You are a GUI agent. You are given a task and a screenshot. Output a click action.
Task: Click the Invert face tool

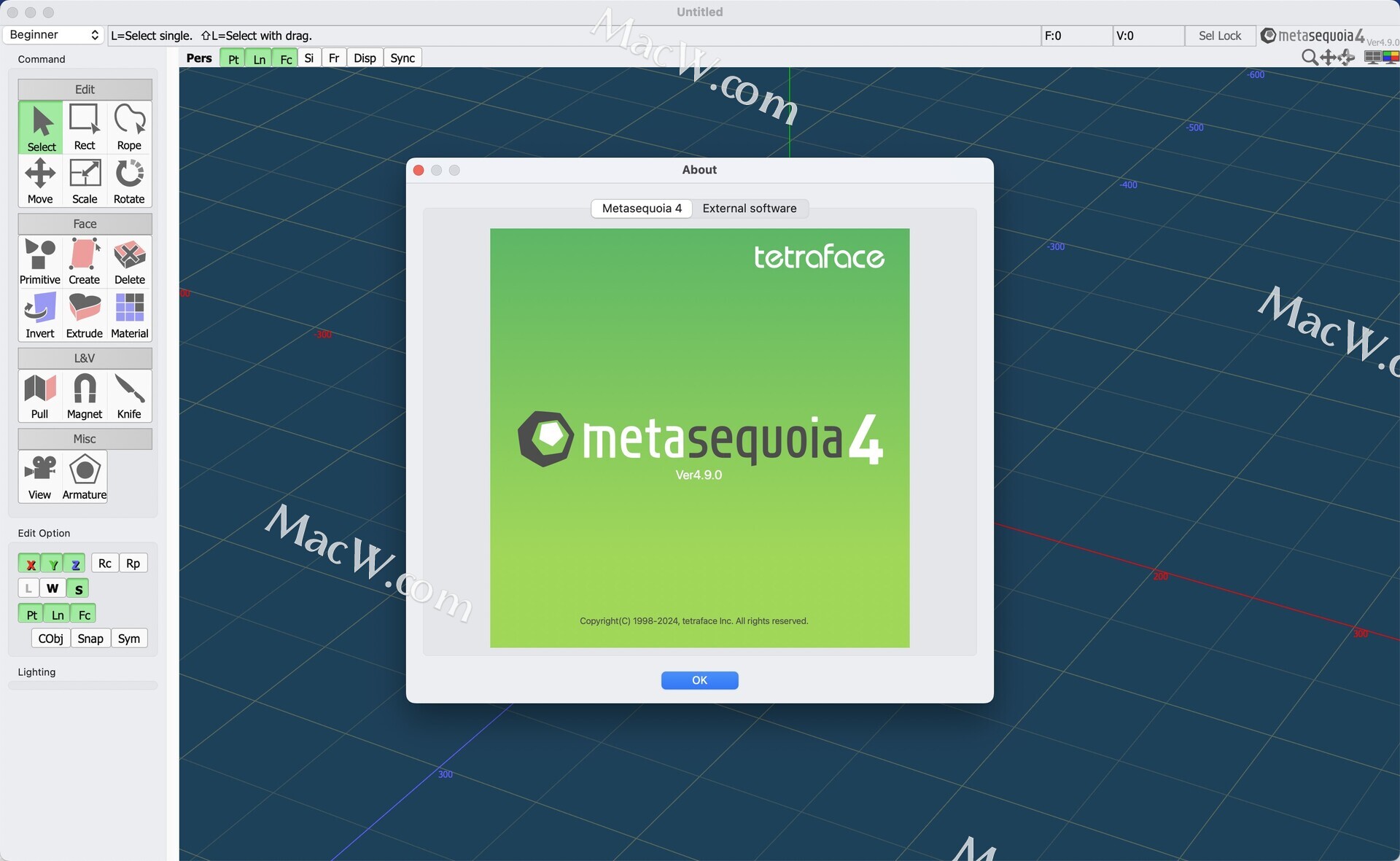[x=40, y=316]
